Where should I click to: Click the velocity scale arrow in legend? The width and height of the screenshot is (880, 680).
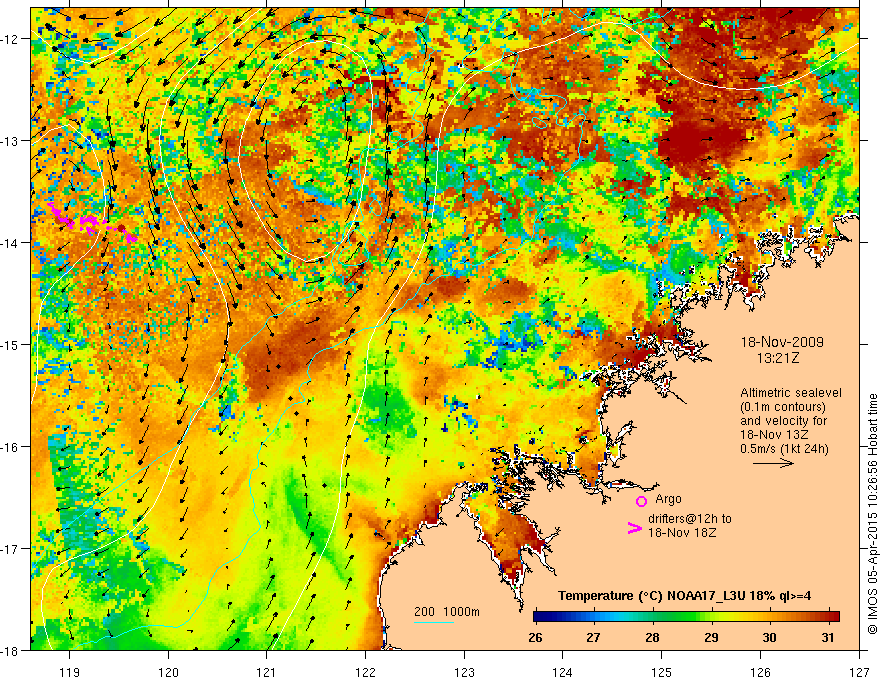point(773,463)
